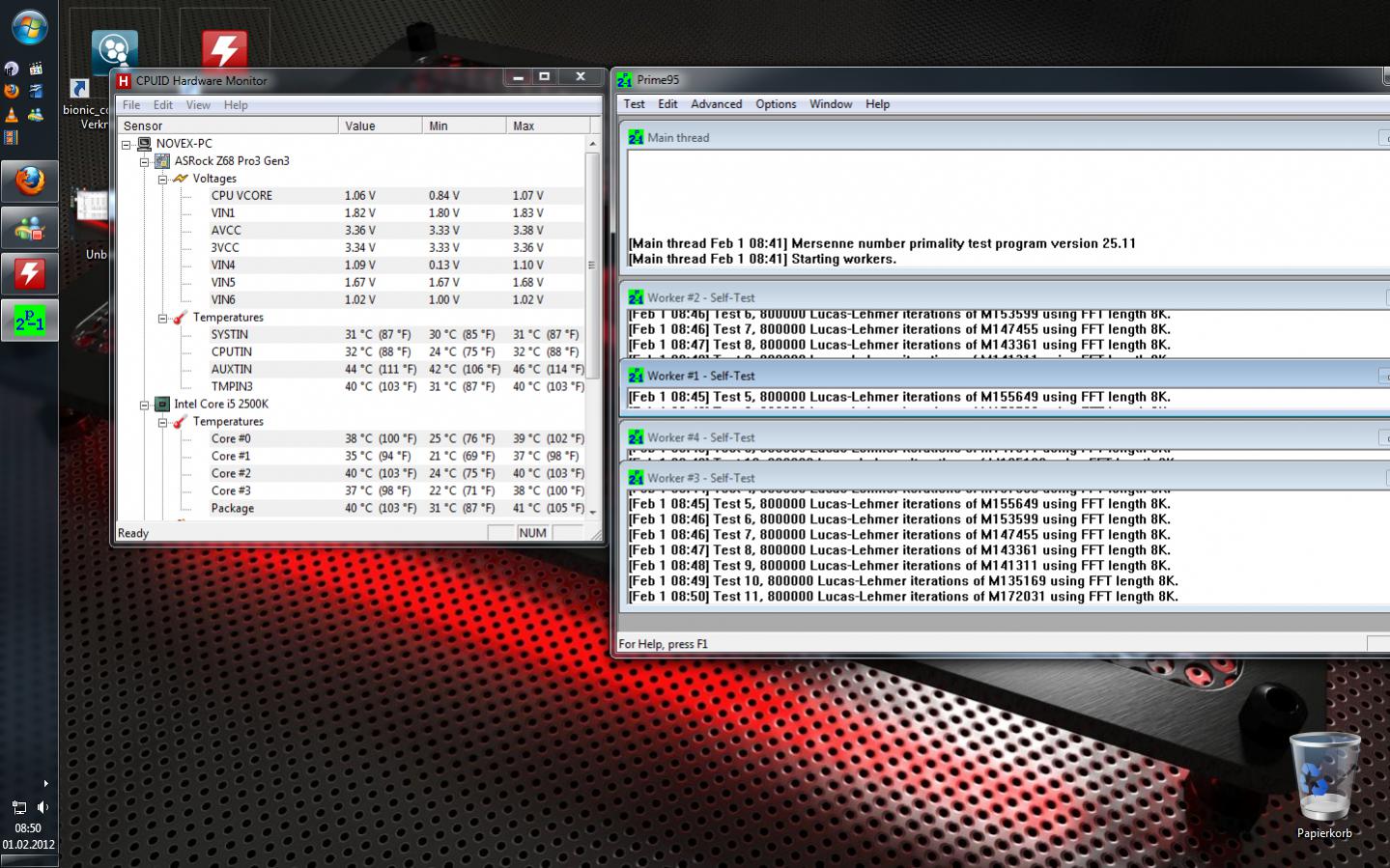Click scroll-up arrow in Hardware Monitor list
The image size is (1390, 868).
[x=592, y=143]
